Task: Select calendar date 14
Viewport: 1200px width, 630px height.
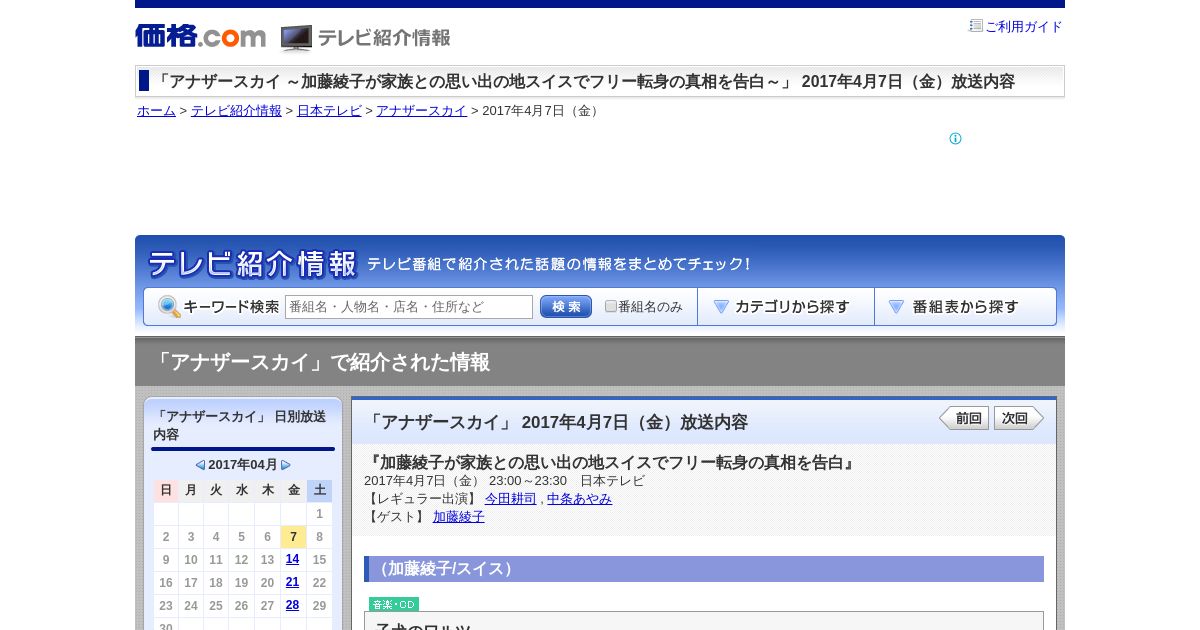Action: tap(292, 560)
